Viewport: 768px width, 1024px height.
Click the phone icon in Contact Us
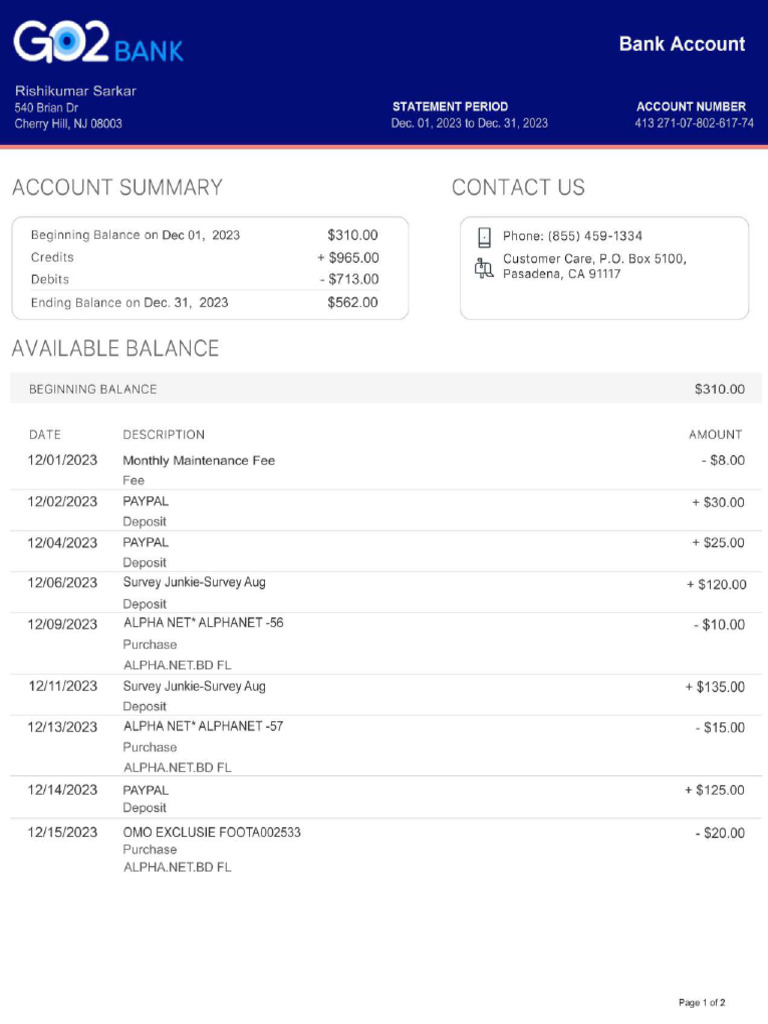pos(485,237)
